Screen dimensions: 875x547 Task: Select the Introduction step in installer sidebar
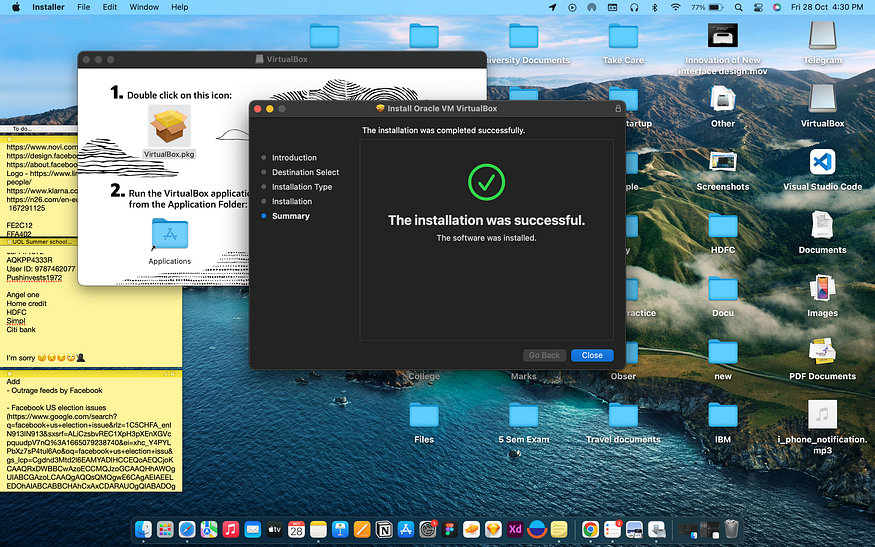point(294,157)
